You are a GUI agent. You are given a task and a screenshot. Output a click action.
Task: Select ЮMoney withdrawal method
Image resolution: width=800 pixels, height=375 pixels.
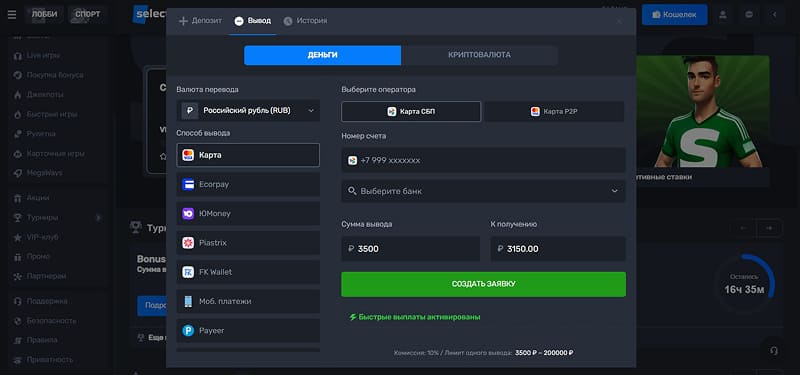(x=248, y=213)
